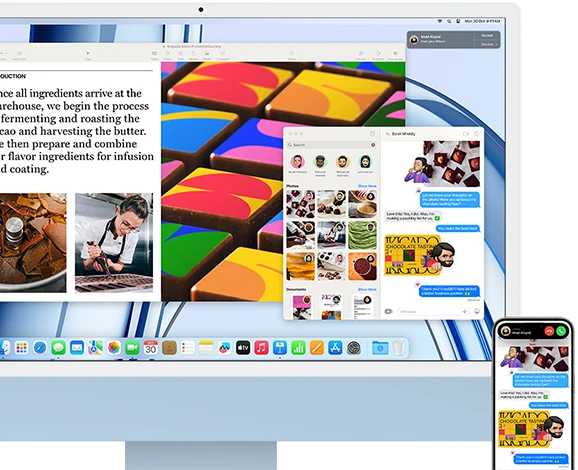Insert a Text box from the Keynote toolbar
This screenshot has height=470, width=578.
click(180, 55)
